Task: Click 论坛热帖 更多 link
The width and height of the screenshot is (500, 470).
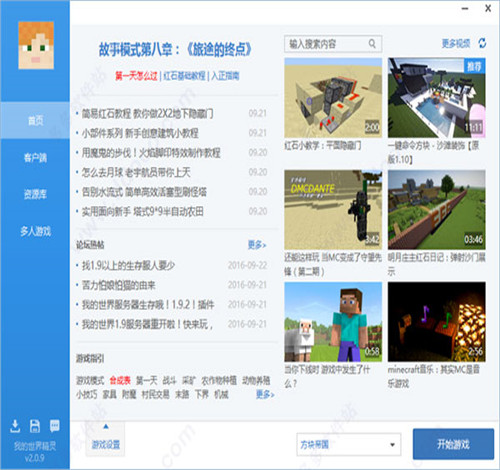Action: pyautogui.click(x=257, y=245)
